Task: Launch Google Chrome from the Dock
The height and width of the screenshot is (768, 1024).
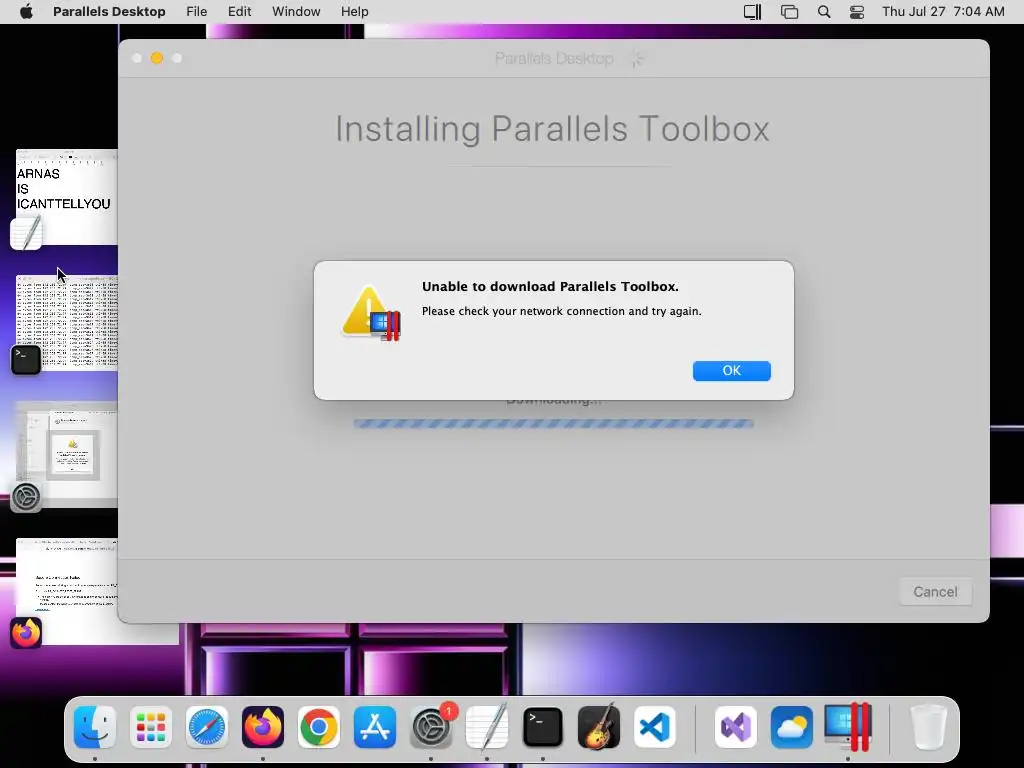Action: pyautogui.click(x=319, y=727)
